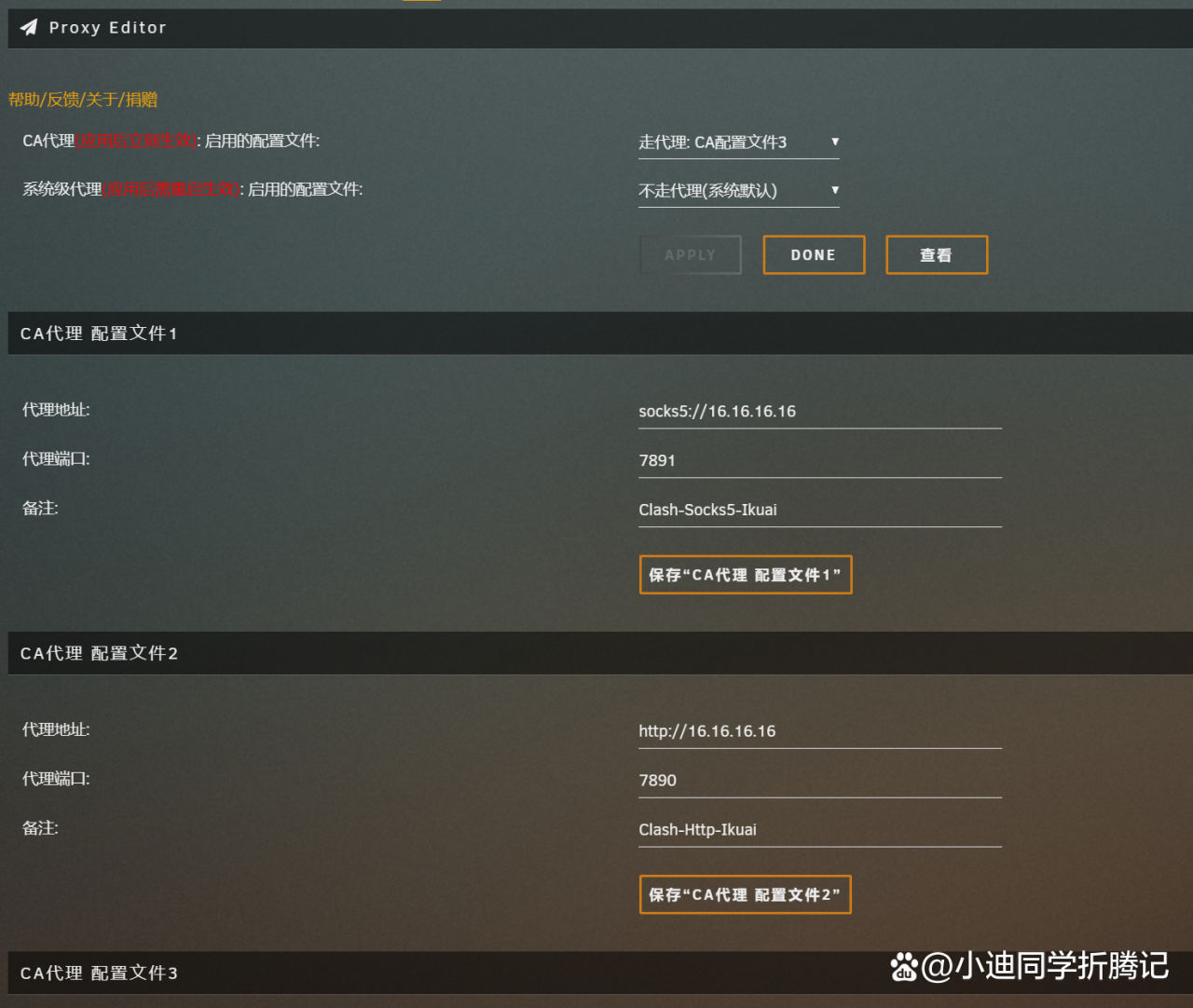Edit proxy address field http://16.16.16.16
1193x1008 pixels.
pyautogui.click(x=820, y=731)
